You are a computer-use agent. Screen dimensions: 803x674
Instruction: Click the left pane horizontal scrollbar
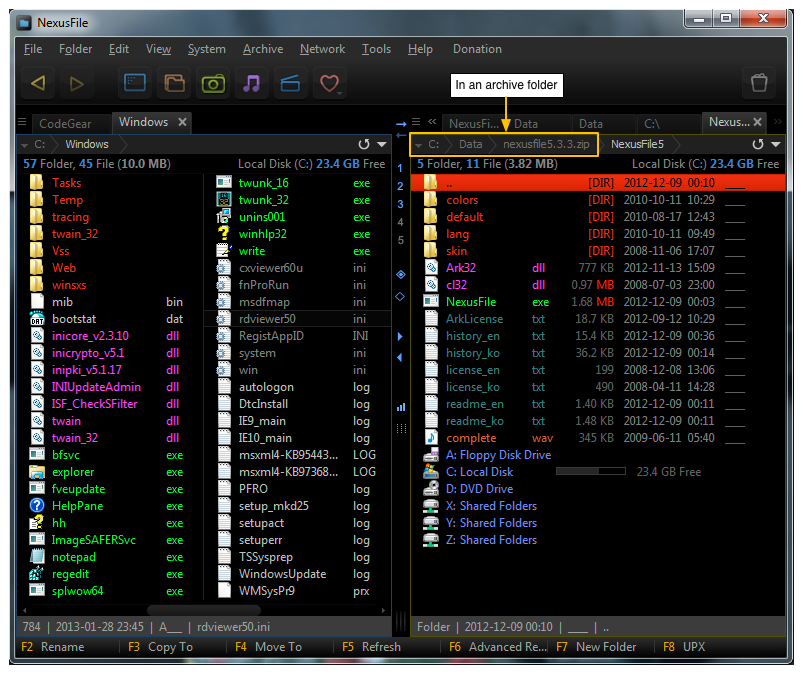(204, 610)
